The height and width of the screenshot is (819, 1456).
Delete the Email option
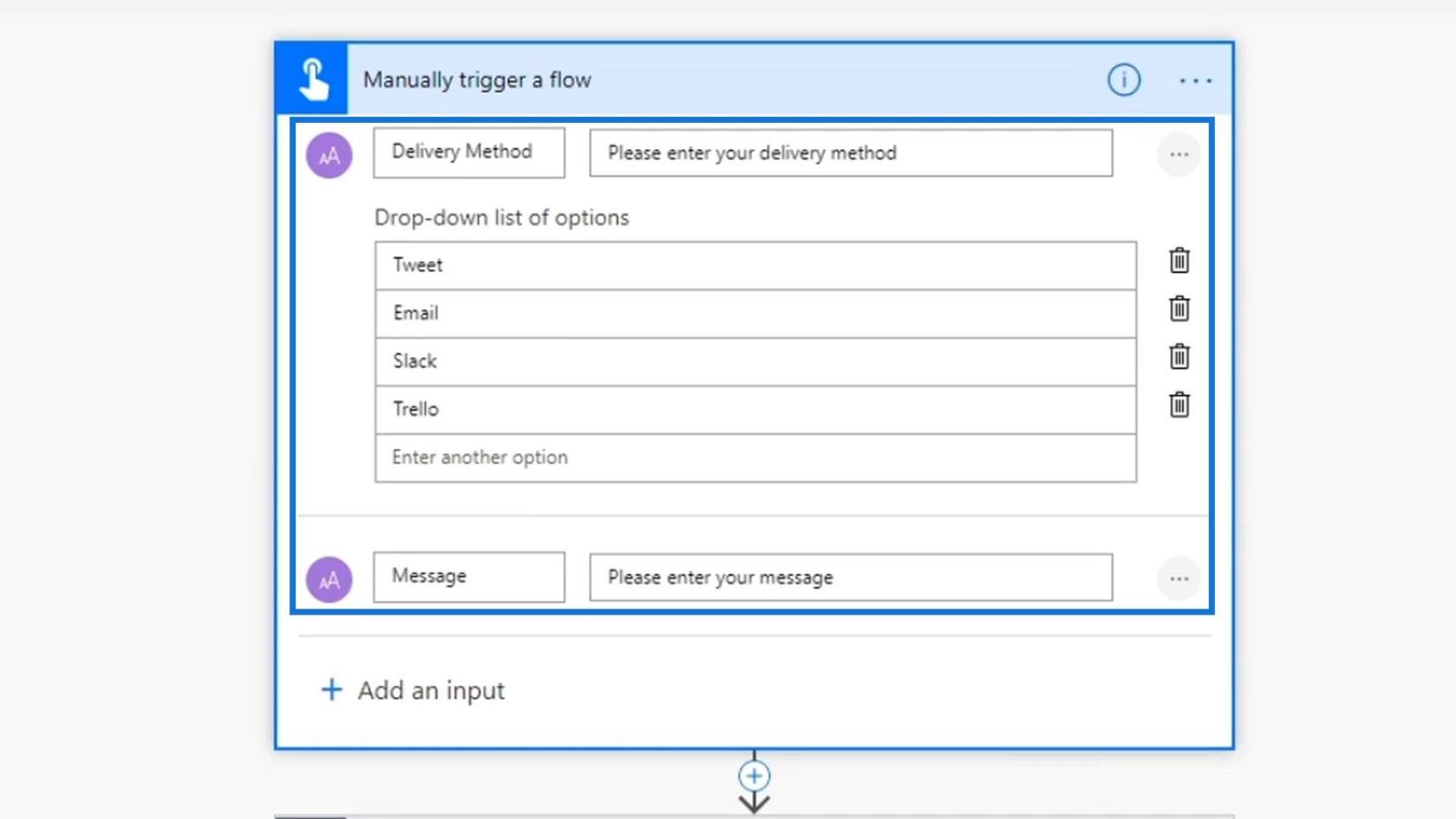coord(1179,309)
